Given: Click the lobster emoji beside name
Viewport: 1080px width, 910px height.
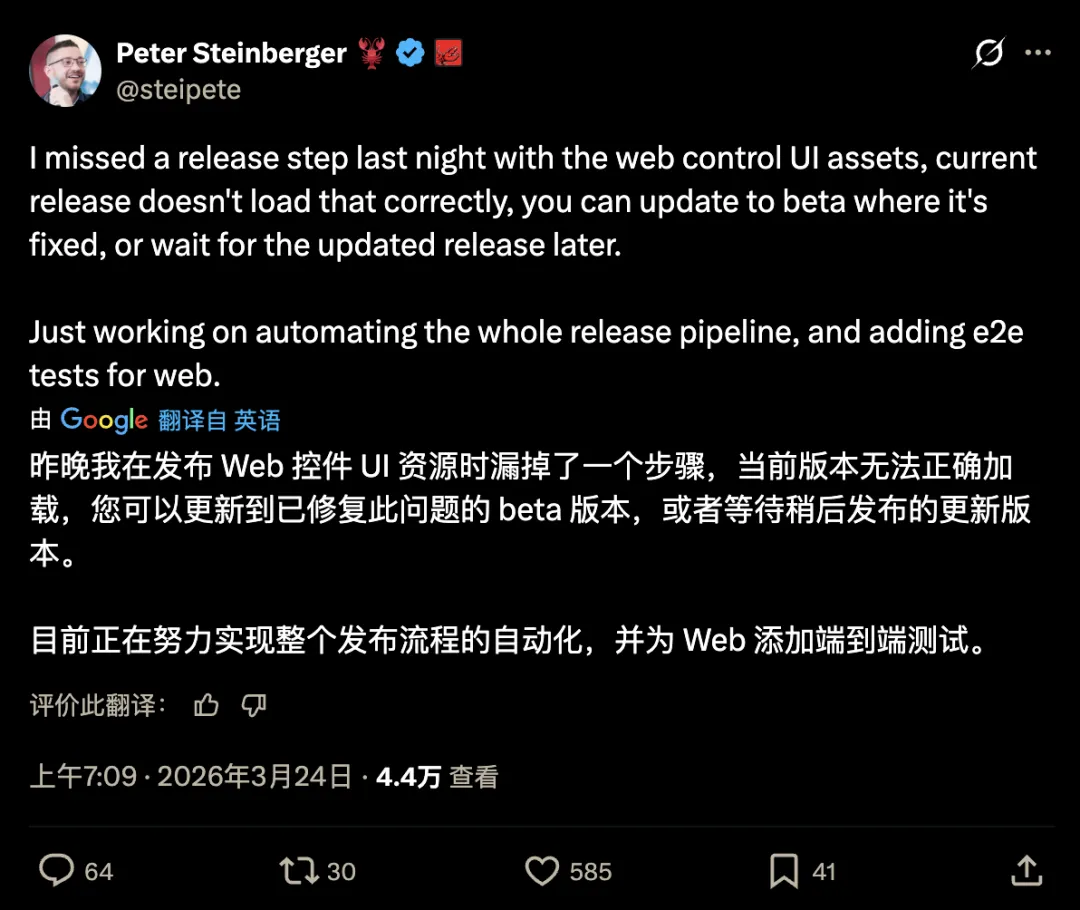Looking at the screenshot, I should [x=371, y=53].
